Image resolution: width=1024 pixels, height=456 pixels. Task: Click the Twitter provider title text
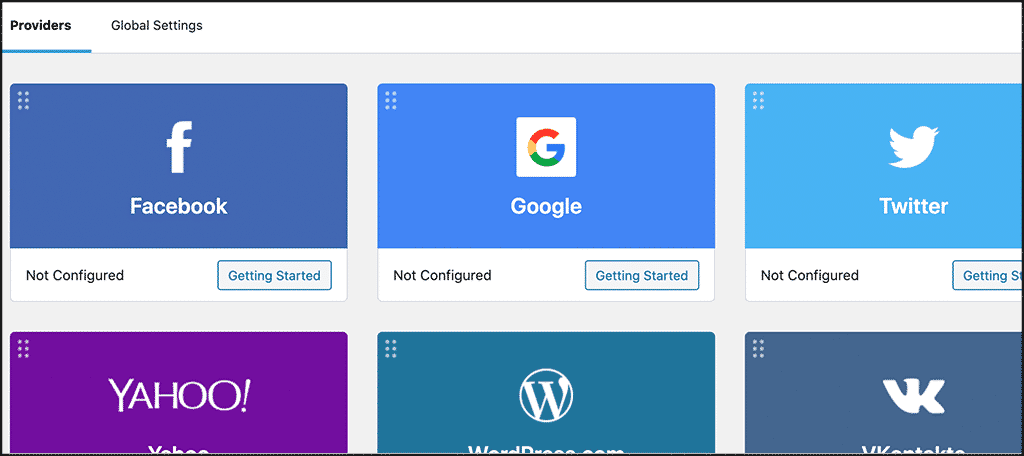(914, 206)
